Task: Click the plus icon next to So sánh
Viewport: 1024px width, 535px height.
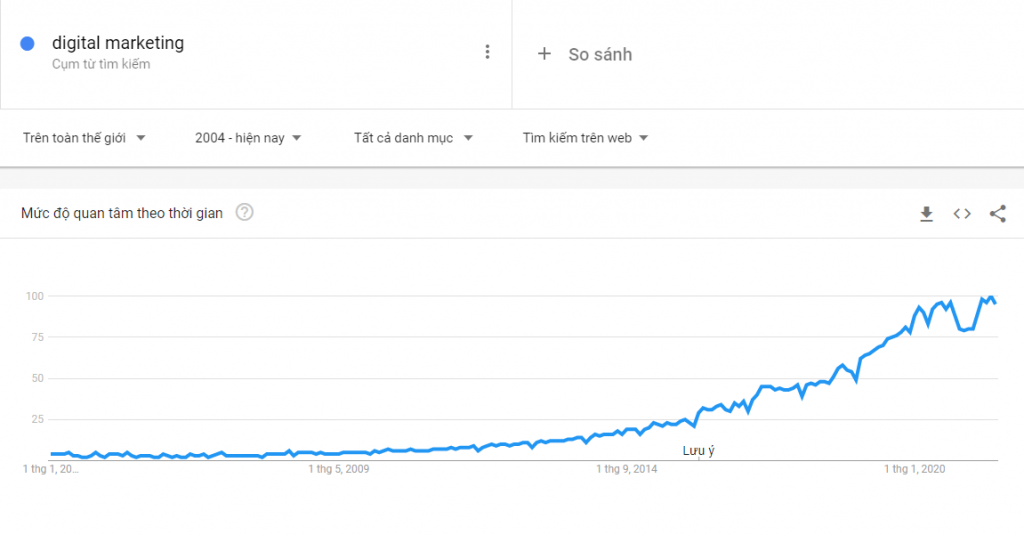Action: click(544, 54)
